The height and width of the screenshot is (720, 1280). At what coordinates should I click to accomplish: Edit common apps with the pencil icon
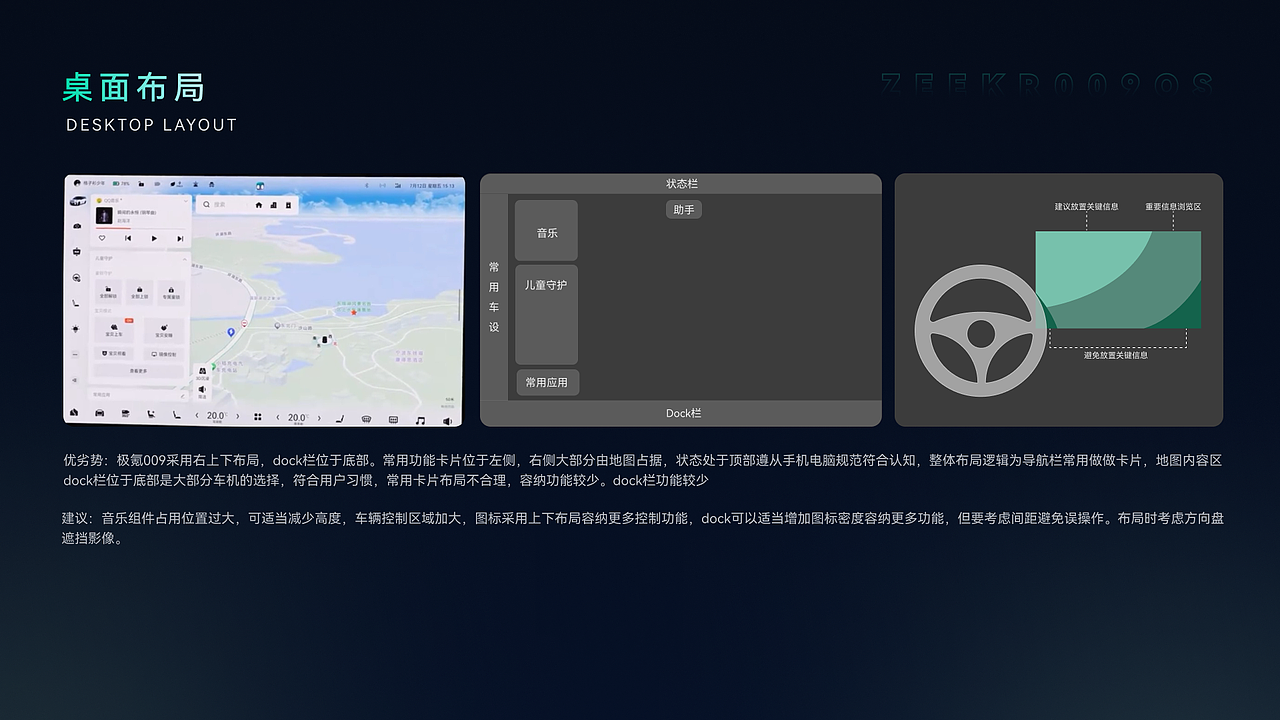183,396
